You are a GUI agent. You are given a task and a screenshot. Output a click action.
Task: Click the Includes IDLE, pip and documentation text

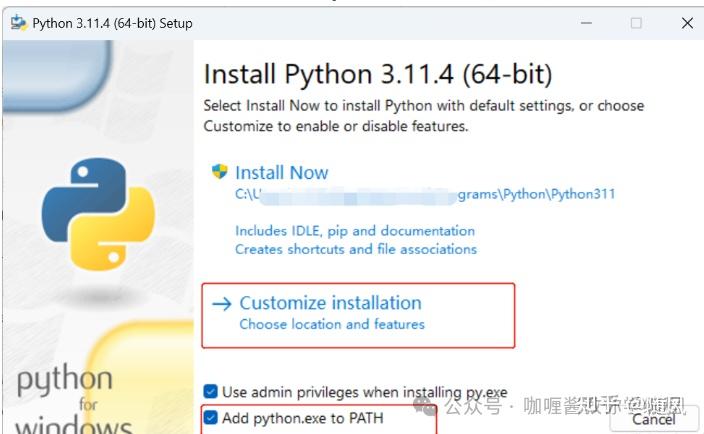[355, 231]
